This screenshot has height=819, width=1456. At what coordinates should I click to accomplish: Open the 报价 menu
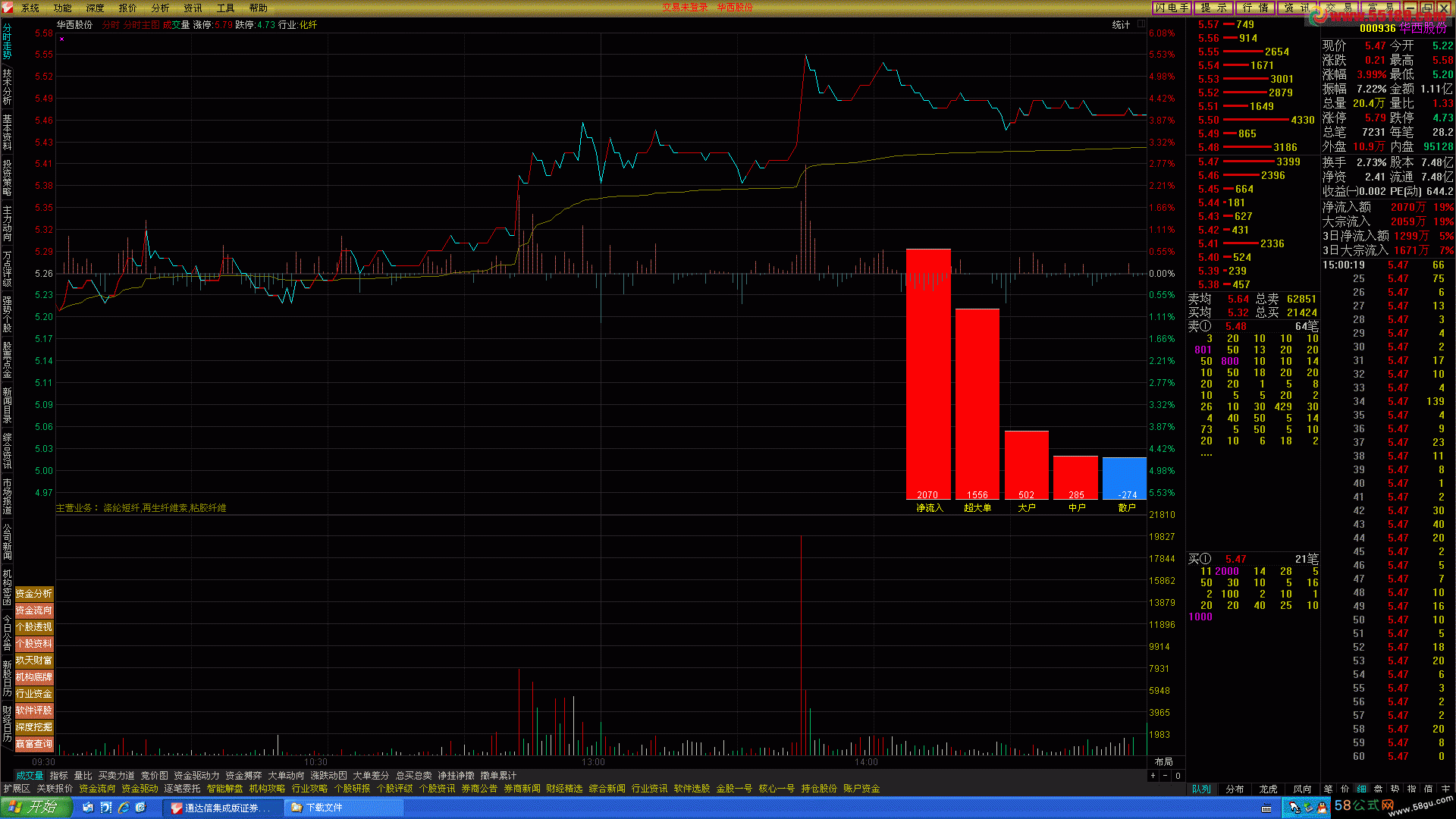point(128,8)
